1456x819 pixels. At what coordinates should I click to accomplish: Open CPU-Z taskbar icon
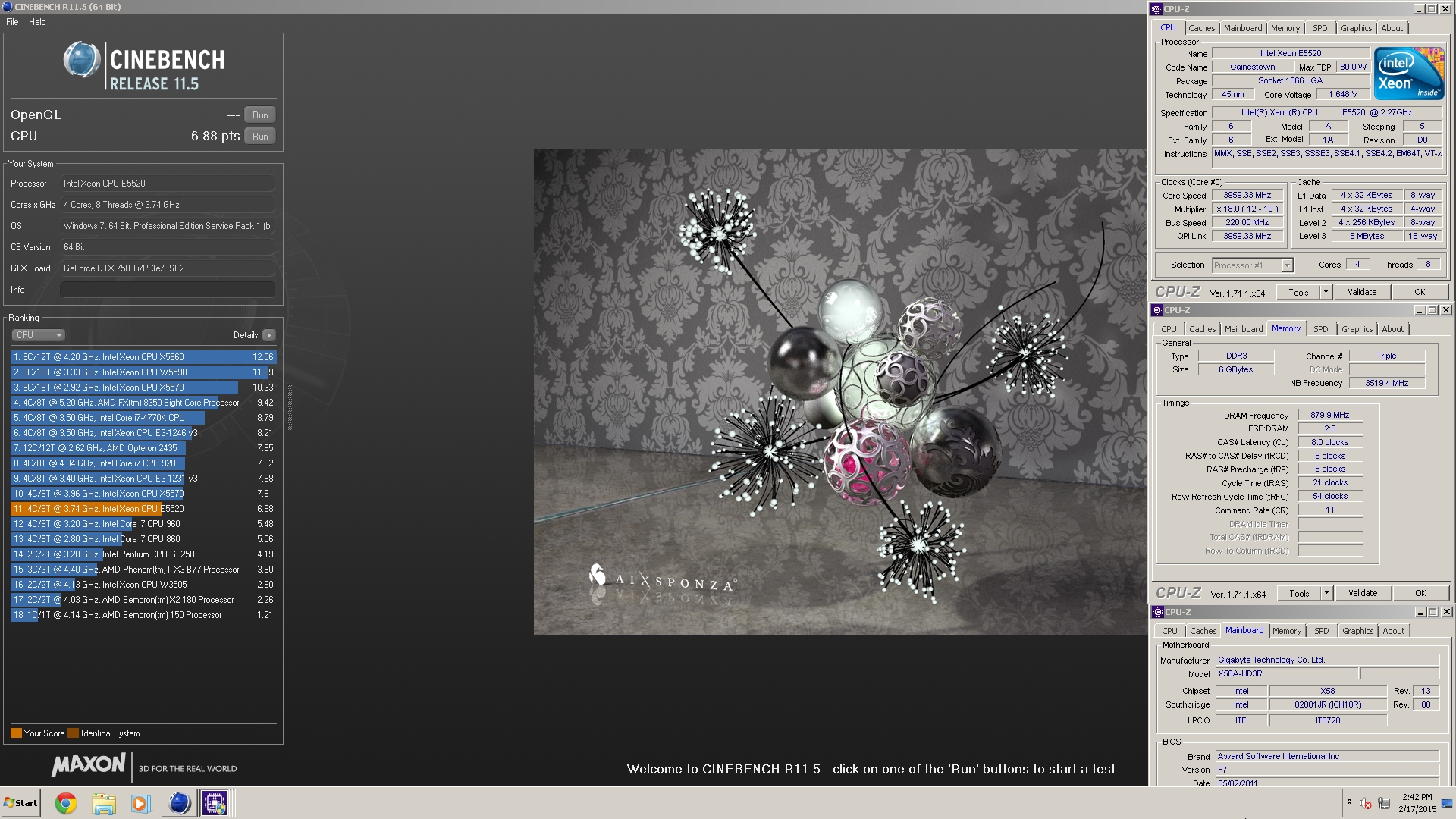(215, 803)
